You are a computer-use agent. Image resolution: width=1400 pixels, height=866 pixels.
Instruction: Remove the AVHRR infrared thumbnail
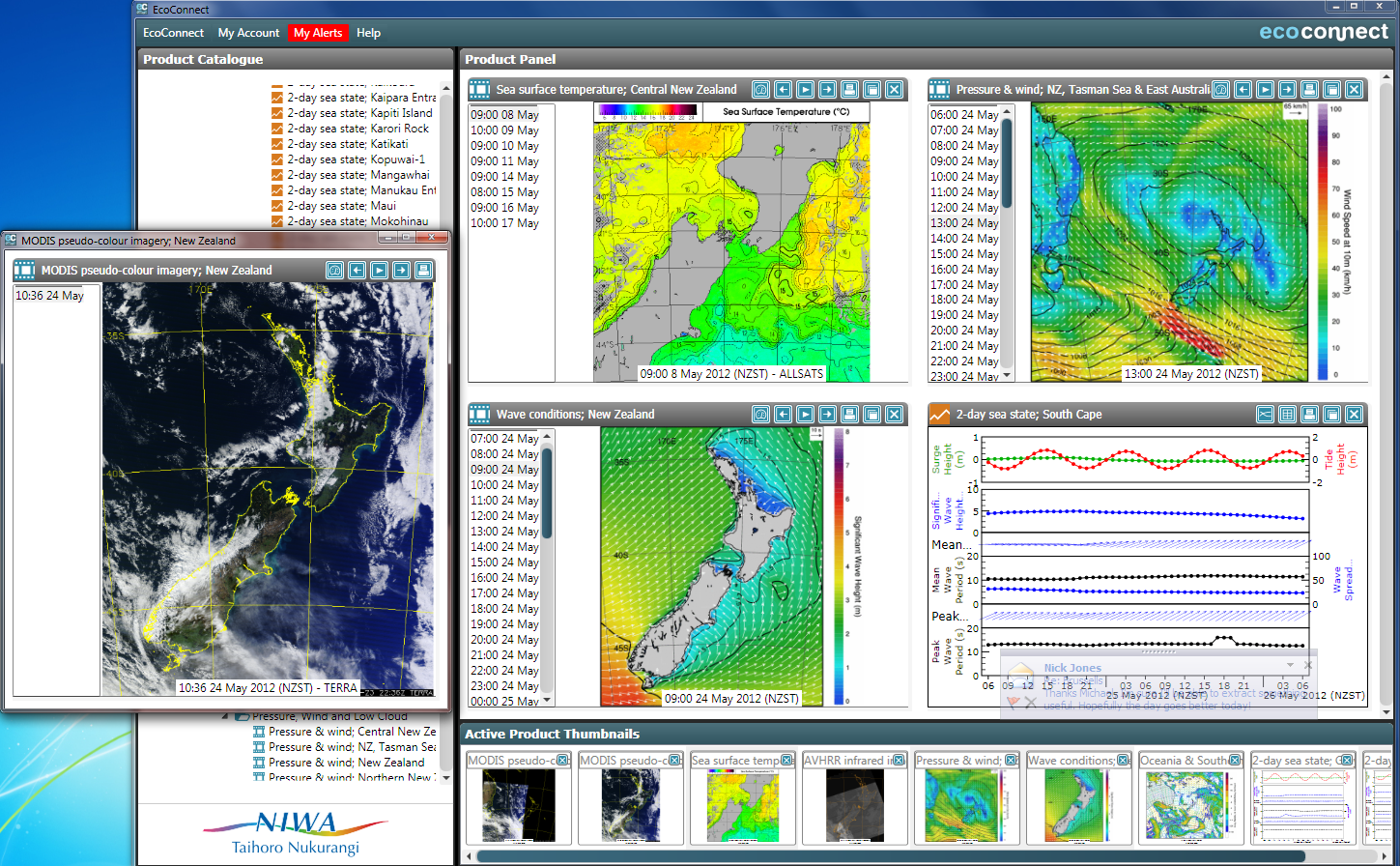point(899,761)
